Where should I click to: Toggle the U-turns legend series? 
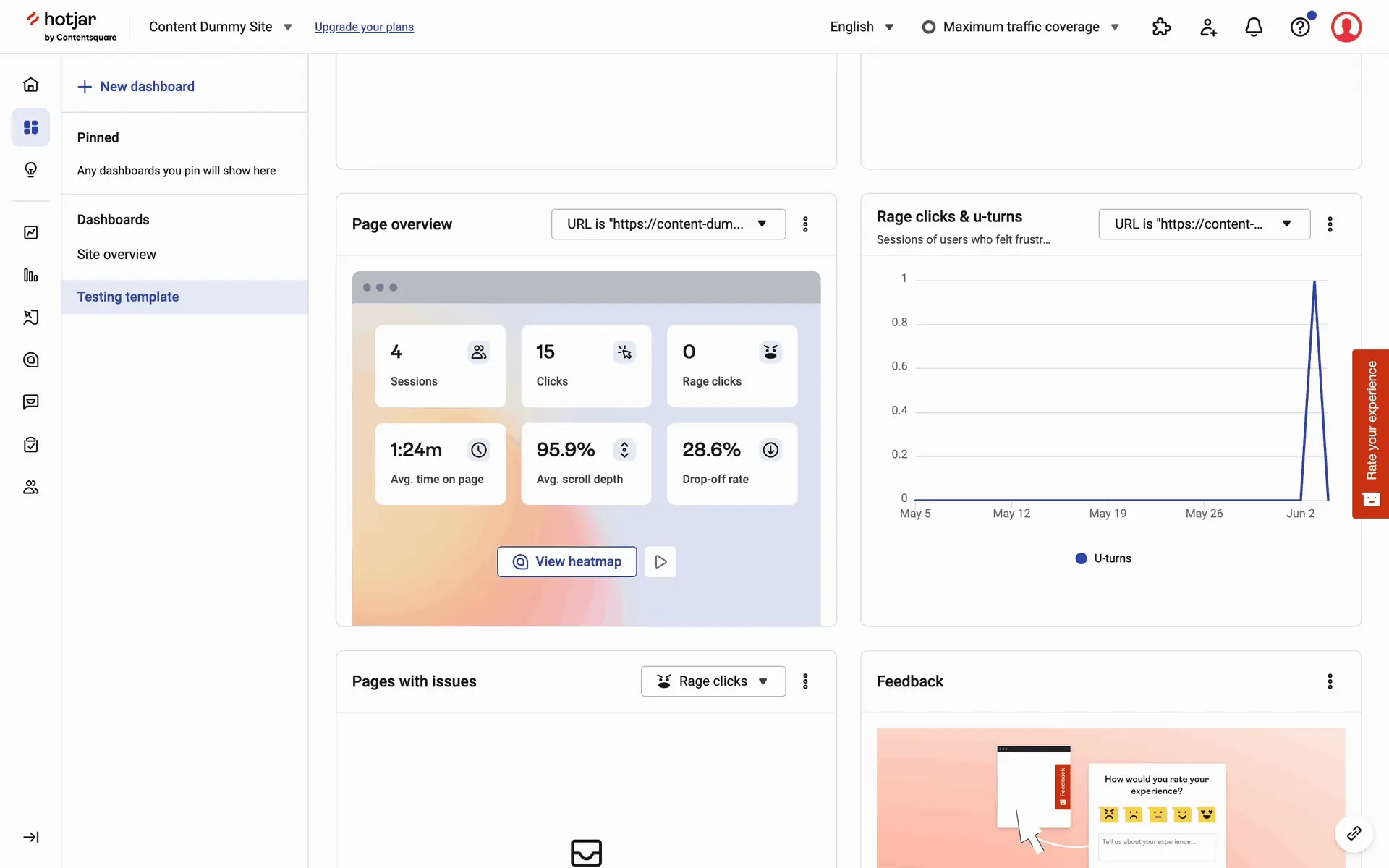pyautogui.click(x=1103, y=558)
